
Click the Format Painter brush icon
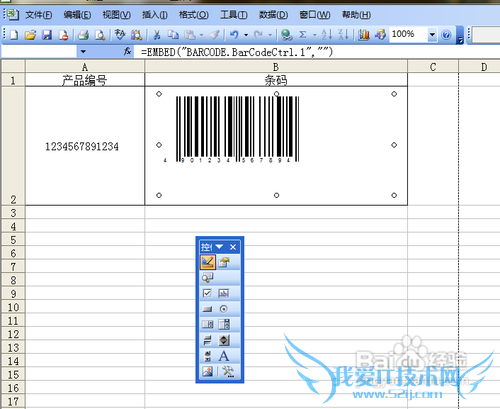tap(214, 35)
